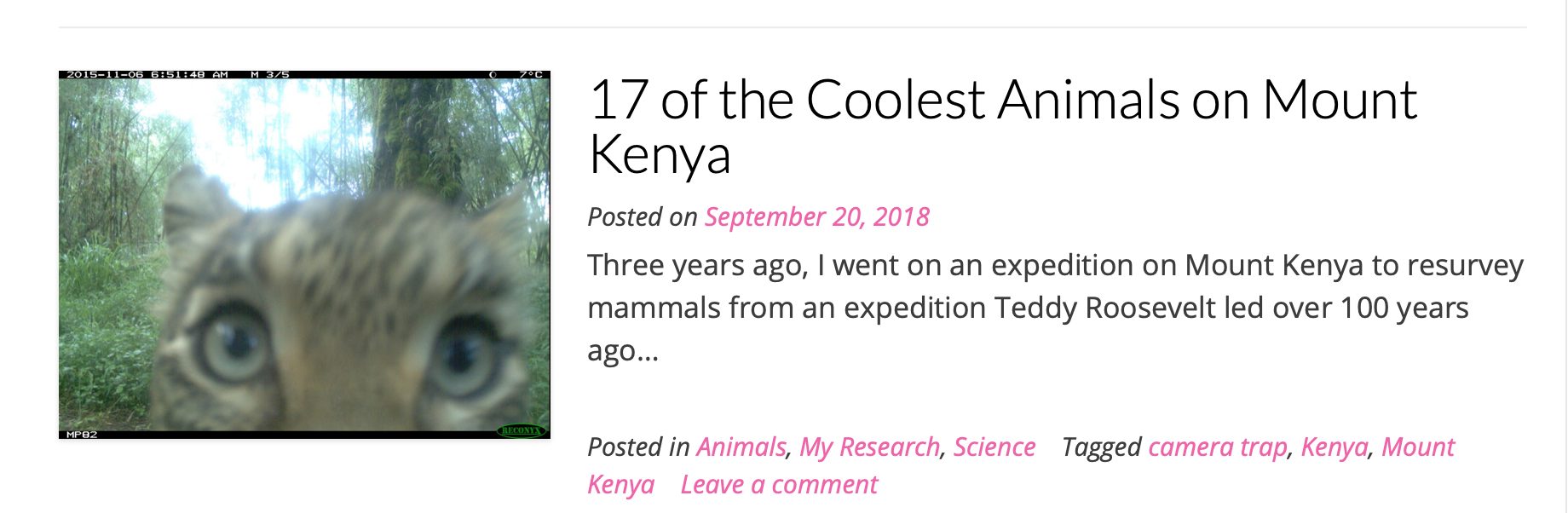
Task: Go to the Science category
Action: point(994,447)
